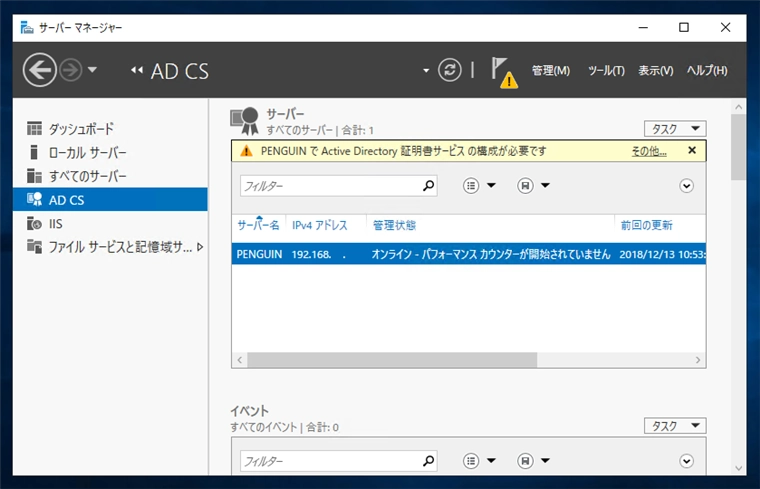Open the イベント section タスク dropdown
Screen dimensions: 760x489
(675, 426)
